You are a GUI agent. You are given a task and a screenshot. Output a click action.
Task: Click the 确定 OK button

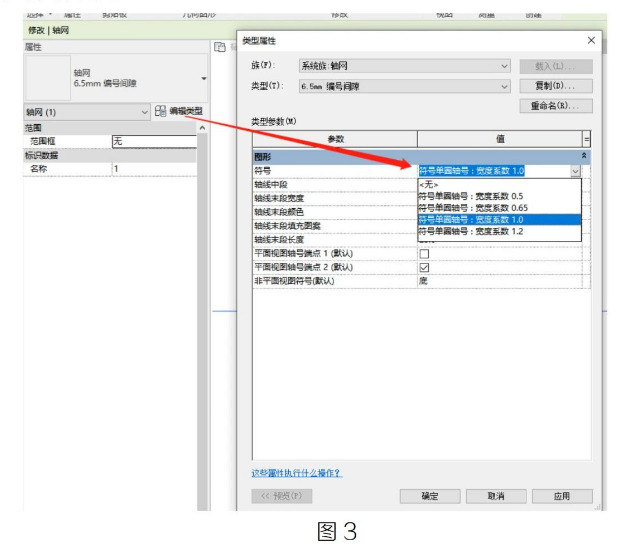(430, 496)
